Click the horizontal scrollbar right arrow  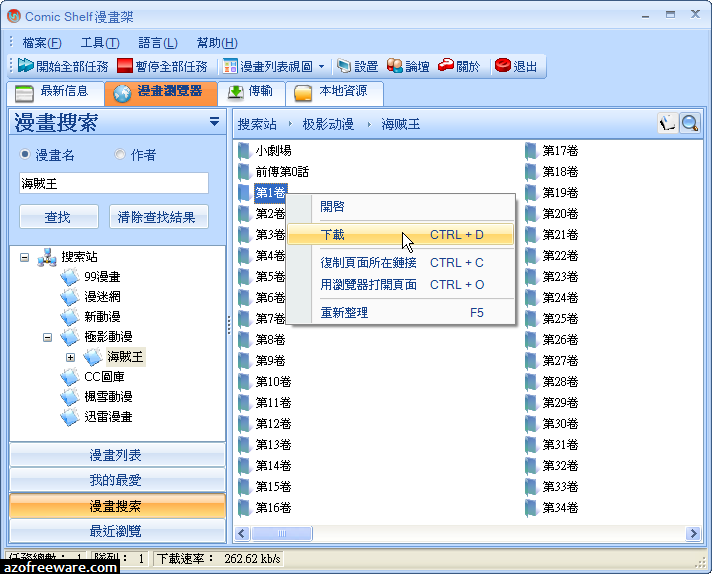click(x=693, y=533)
